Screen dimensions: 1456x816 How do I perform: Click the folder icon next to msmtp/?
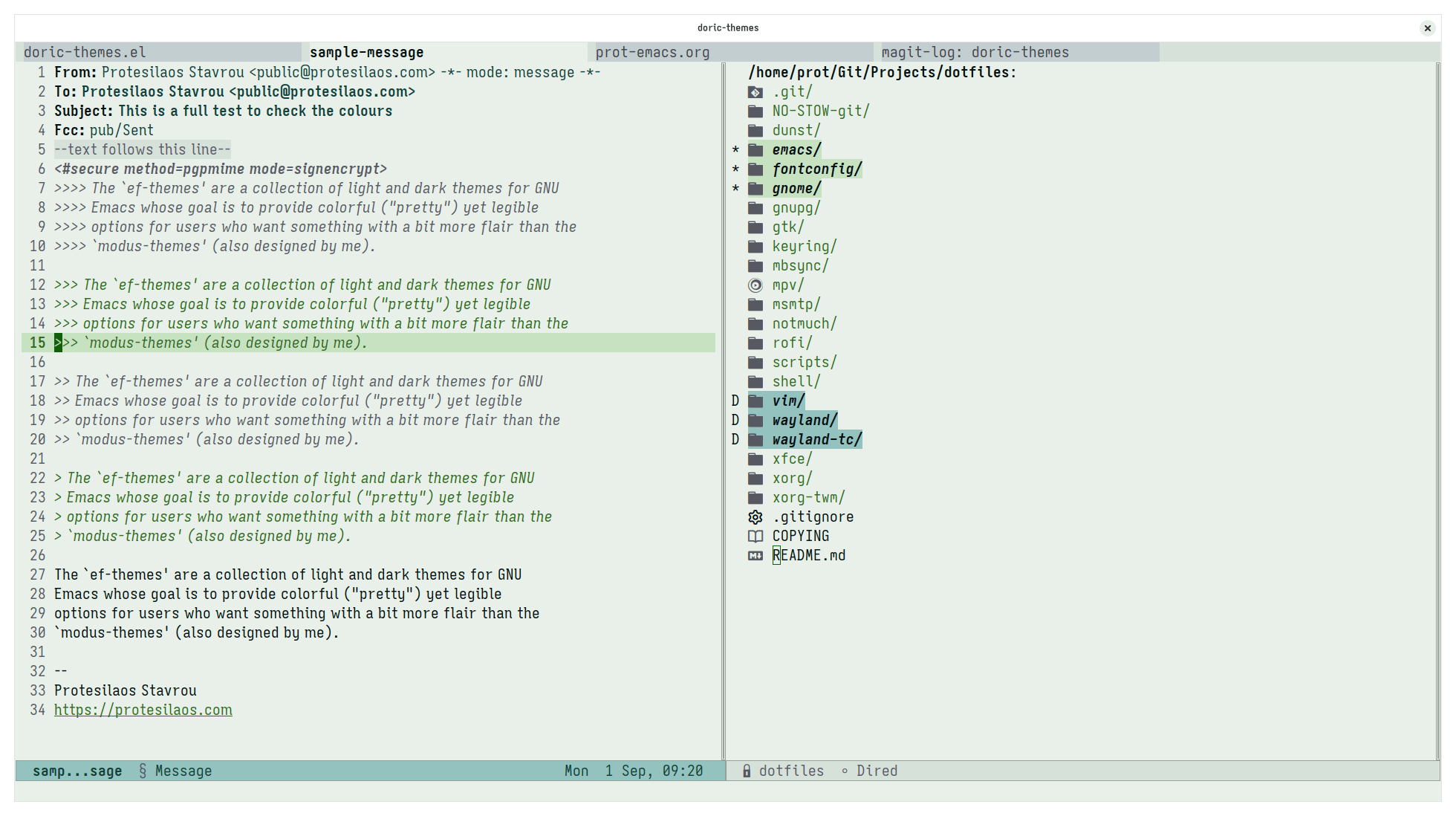(755, 305)
